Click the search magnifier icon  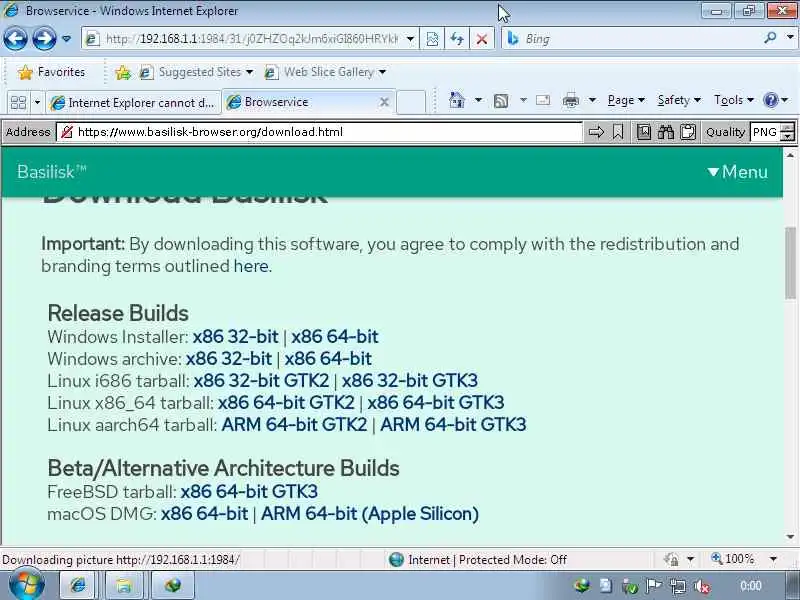pyautogui.click(x=770, y=38)
